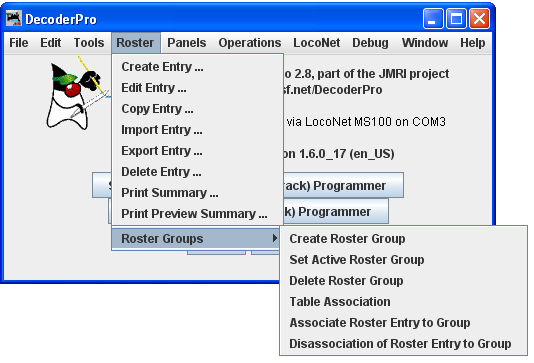The height and width of the screenshot is (363, 534).
Task: Open the Operations menu
Action: (250, 43)
